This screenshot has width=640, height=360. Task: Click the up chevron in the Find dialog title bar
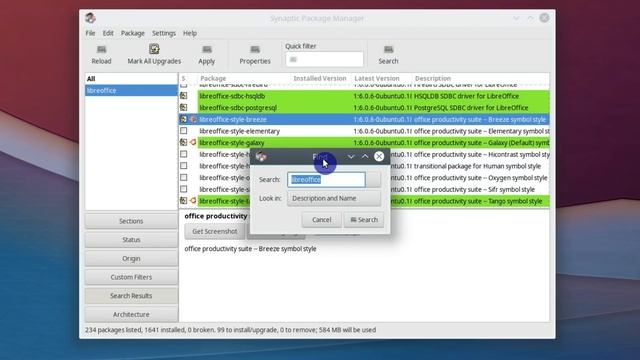click(x=365, y=156)
